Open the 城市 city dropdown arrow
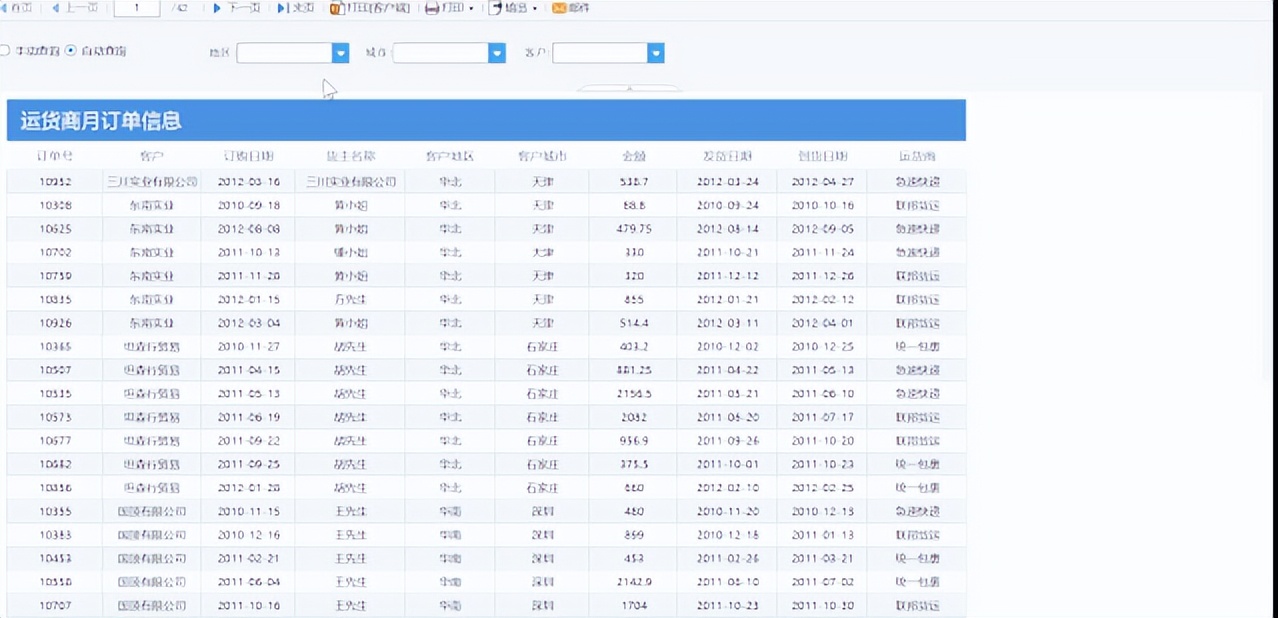The image size is (1278, 618). [x=496, y=53]
